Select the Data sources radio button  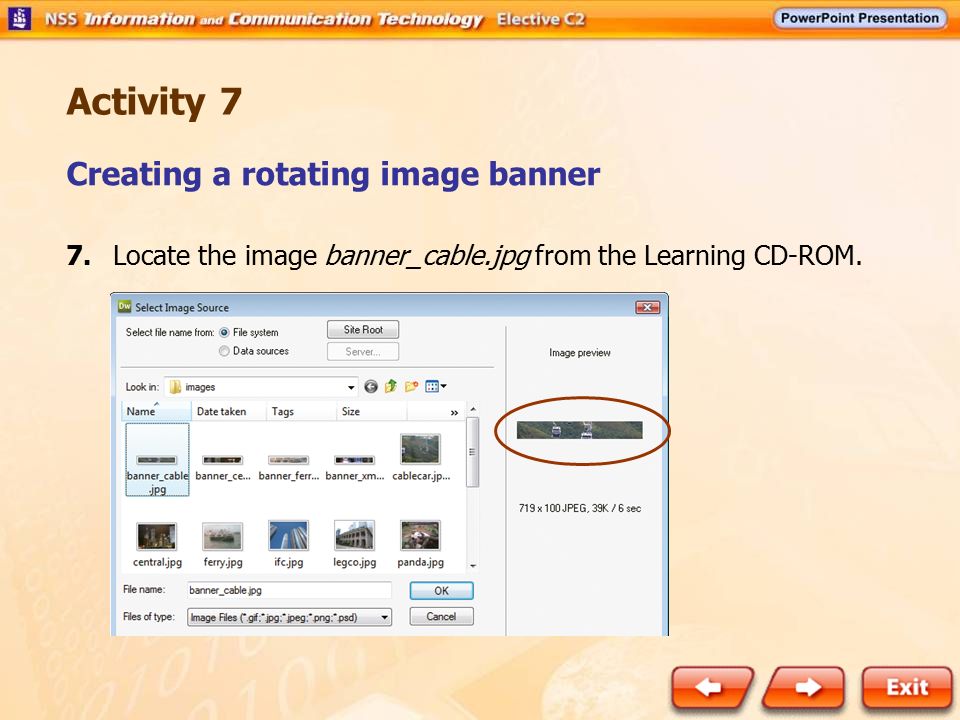[224, 351]
